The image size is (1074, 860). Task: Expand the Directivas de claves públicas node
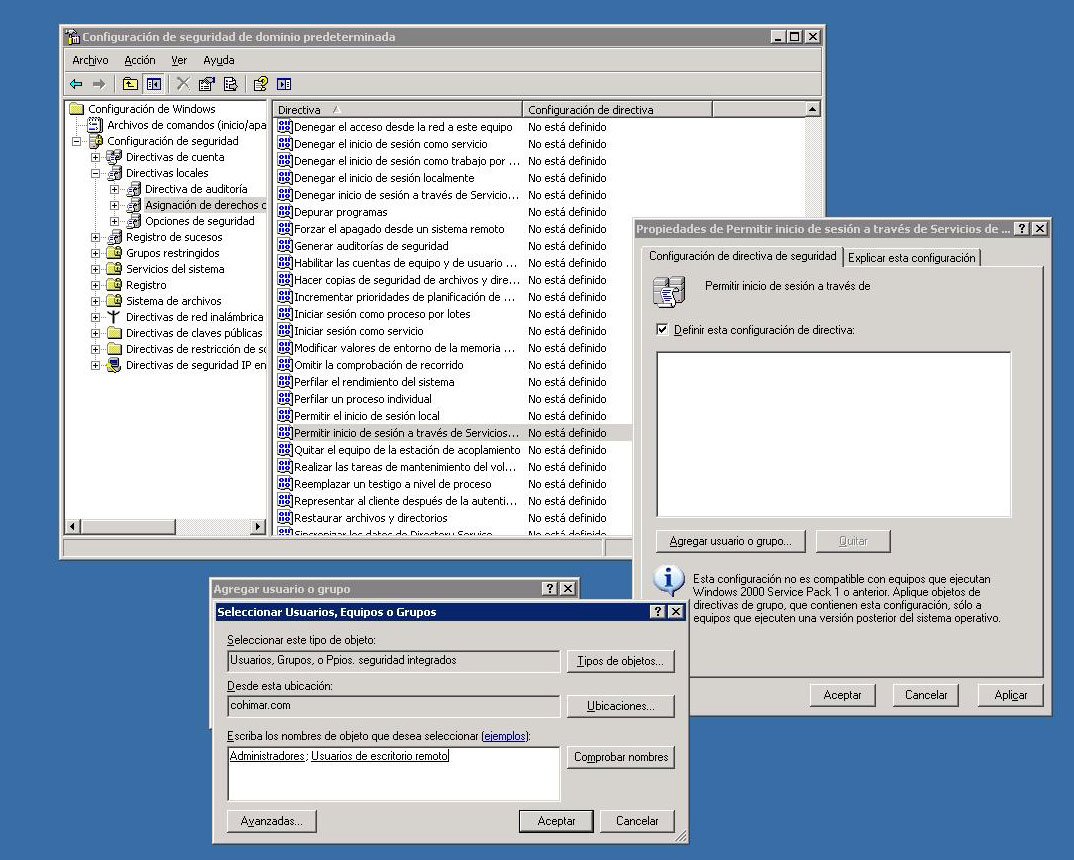95,333
